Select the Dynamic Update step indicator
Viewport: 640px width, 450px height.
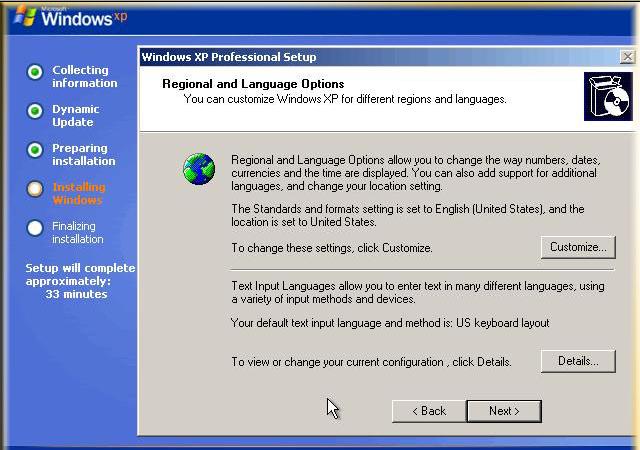(35, 111)
